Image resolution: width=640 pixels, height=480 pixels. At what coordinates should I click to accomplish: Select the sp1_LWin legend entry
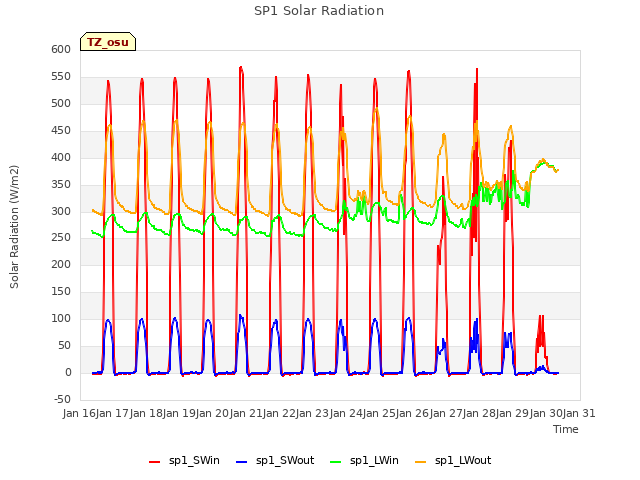(x=364, y=460)
